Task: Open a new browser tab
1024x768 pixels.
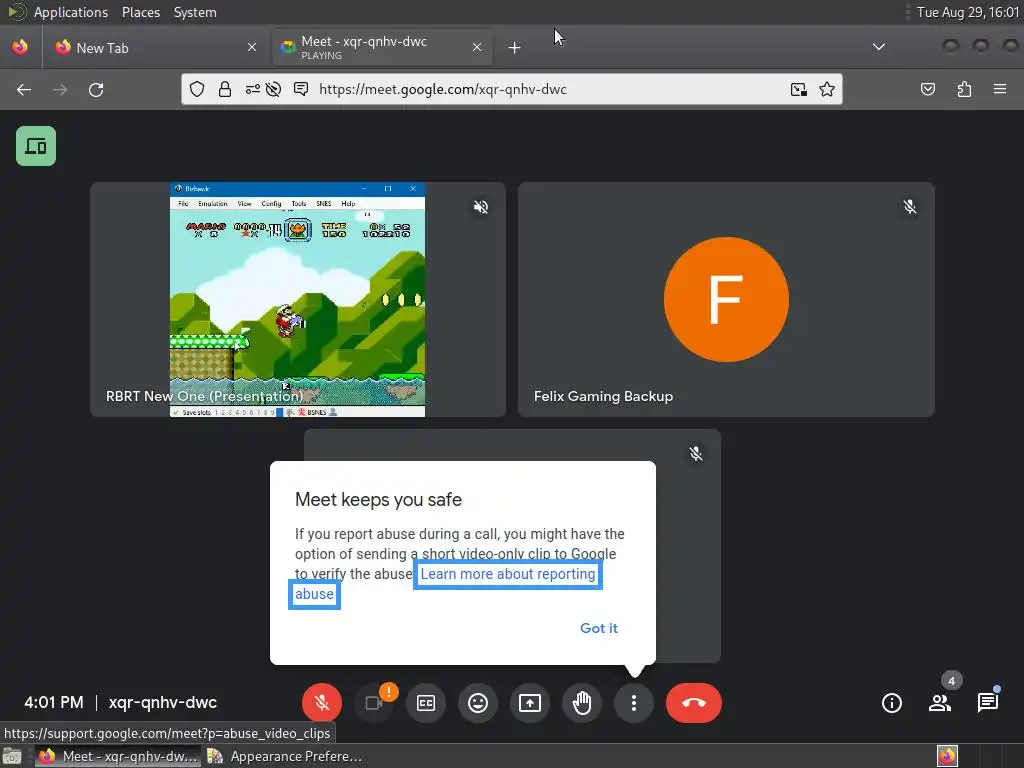Action: click(514, 48)
